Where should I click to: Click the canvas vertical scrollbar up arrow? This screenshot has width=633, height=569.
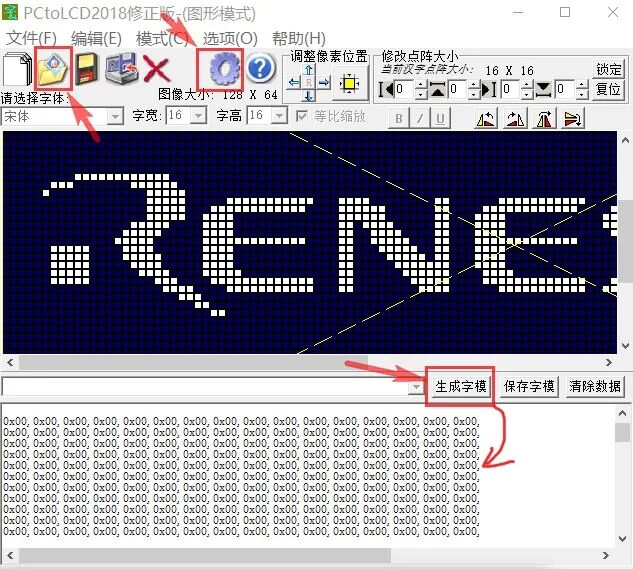(625, 140)
